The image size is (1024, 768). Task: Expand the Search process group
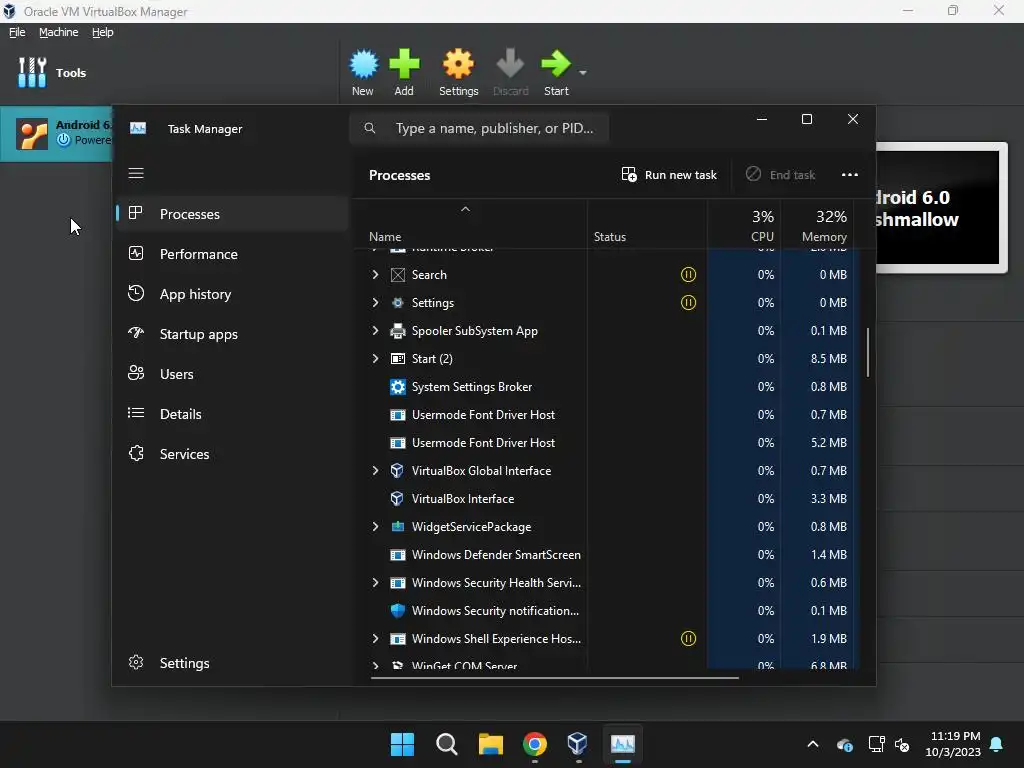pos(376,274)
